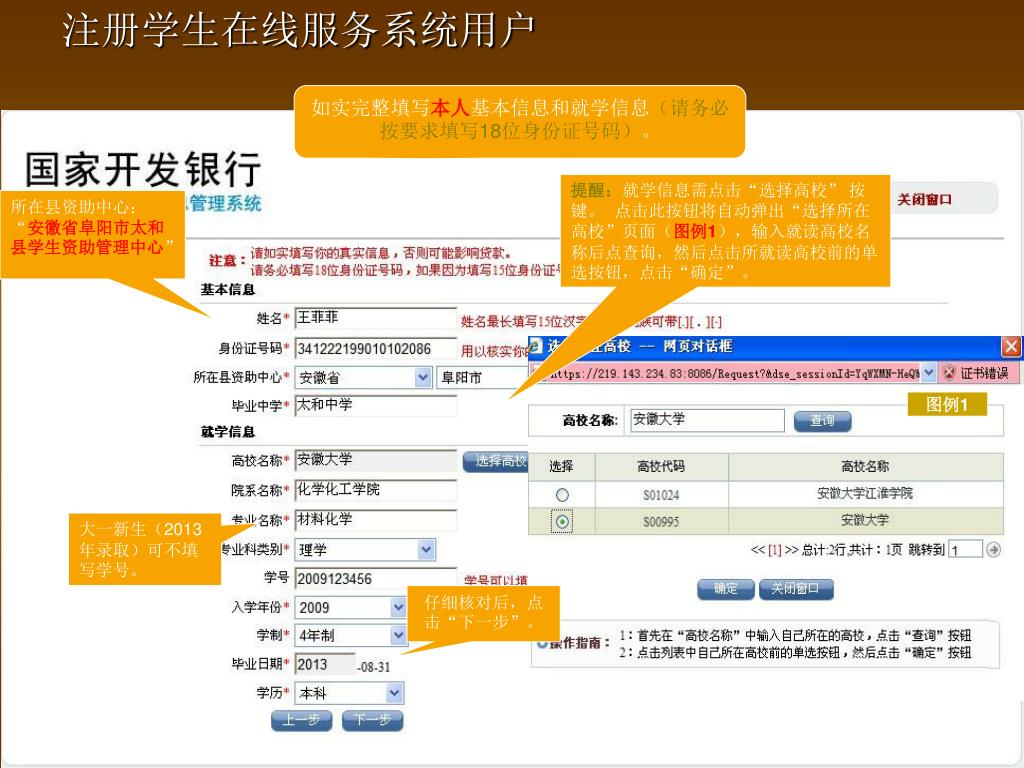1024x768 pixels.
Task: Select radio button for 安徽大学江淮学院
Action: (x=562, y=495)
